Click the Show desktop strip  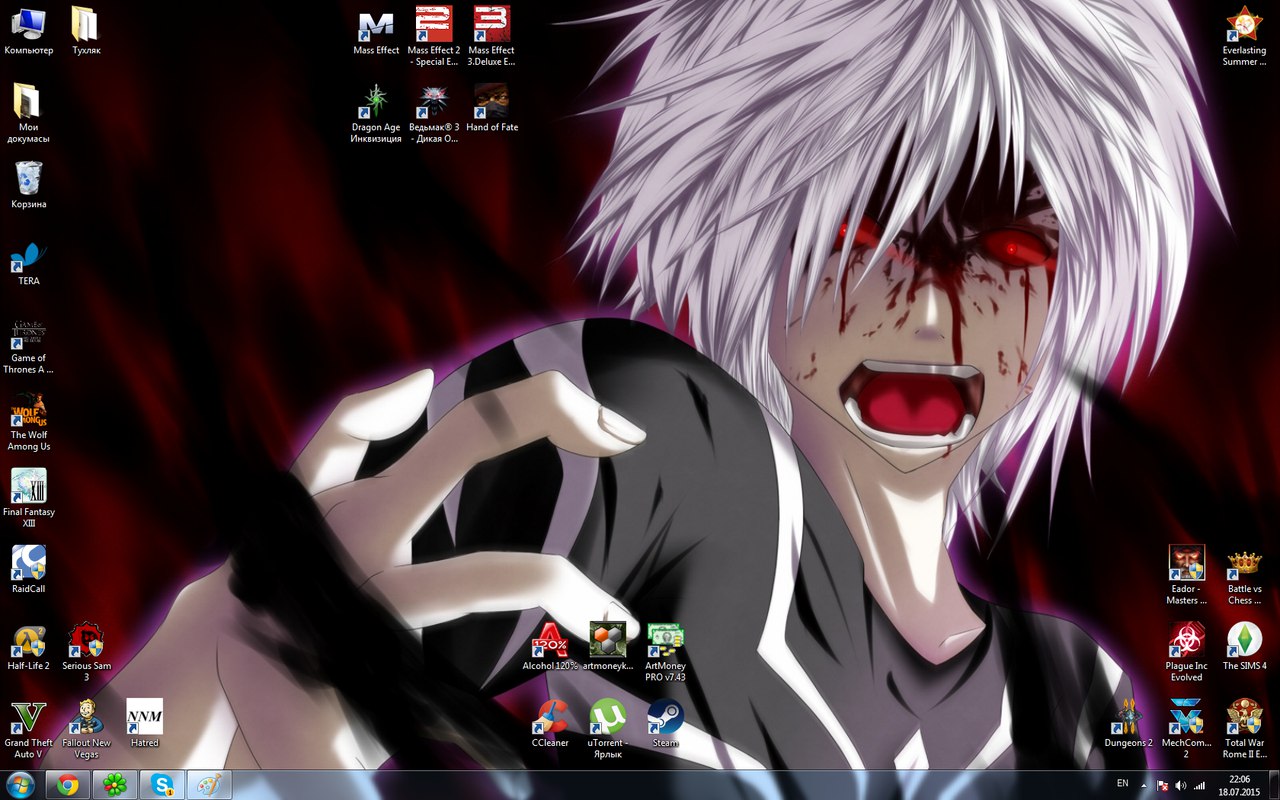[1273, 785]
